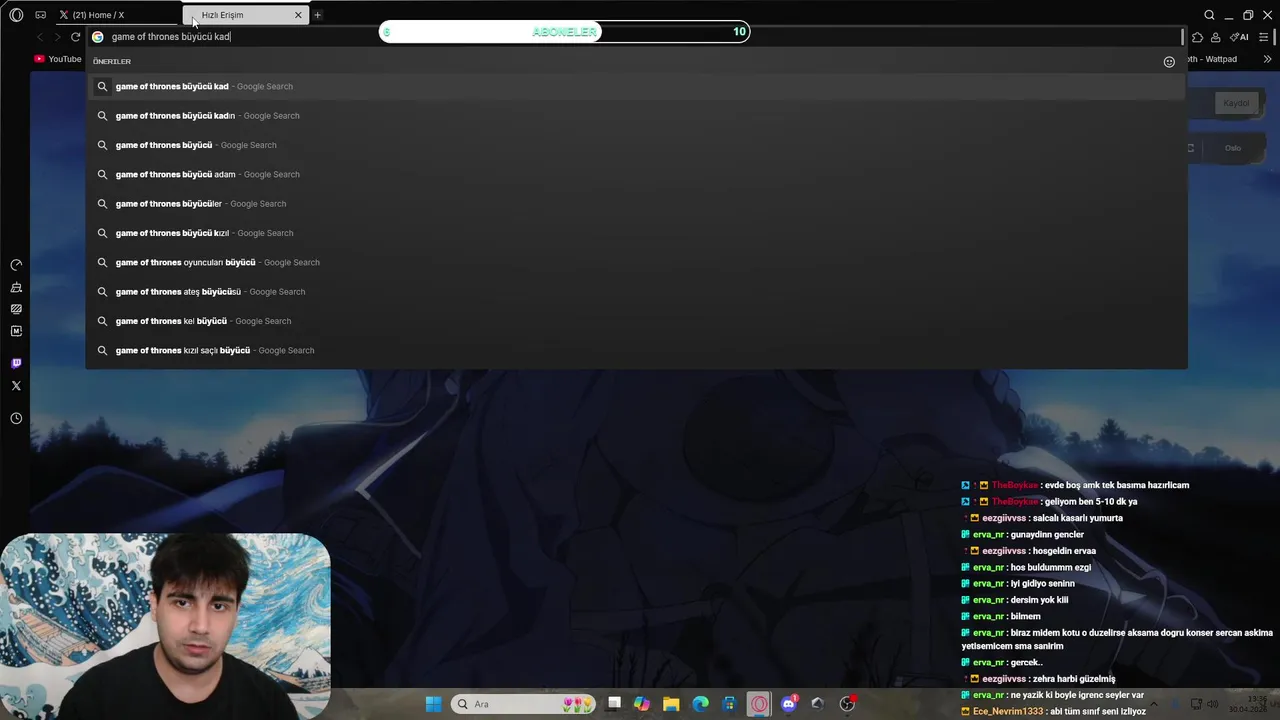Open the X sidebar icon
The height and width of the screenshot is (720, 1280).
tap(16, 385)
